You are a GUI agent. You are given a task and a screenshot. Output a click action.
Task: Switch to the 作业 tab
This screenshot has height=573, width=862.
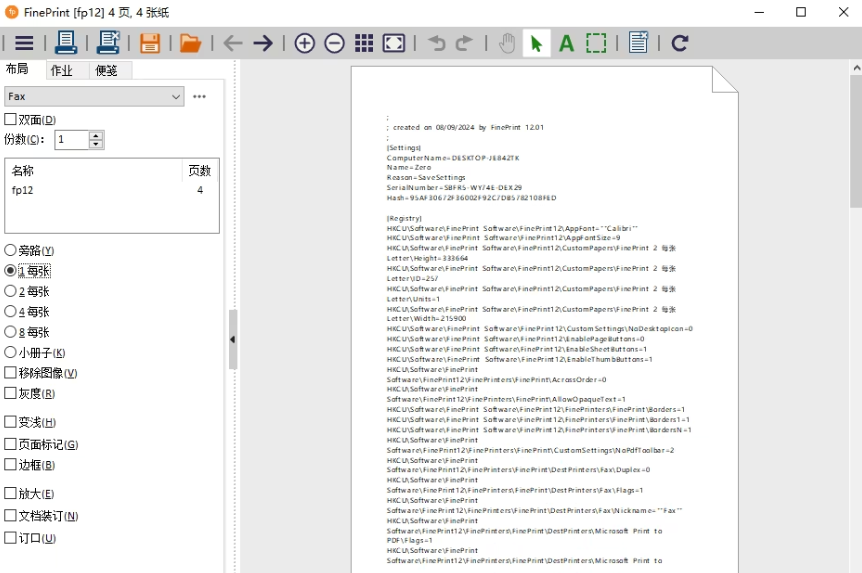click(61, 70)
